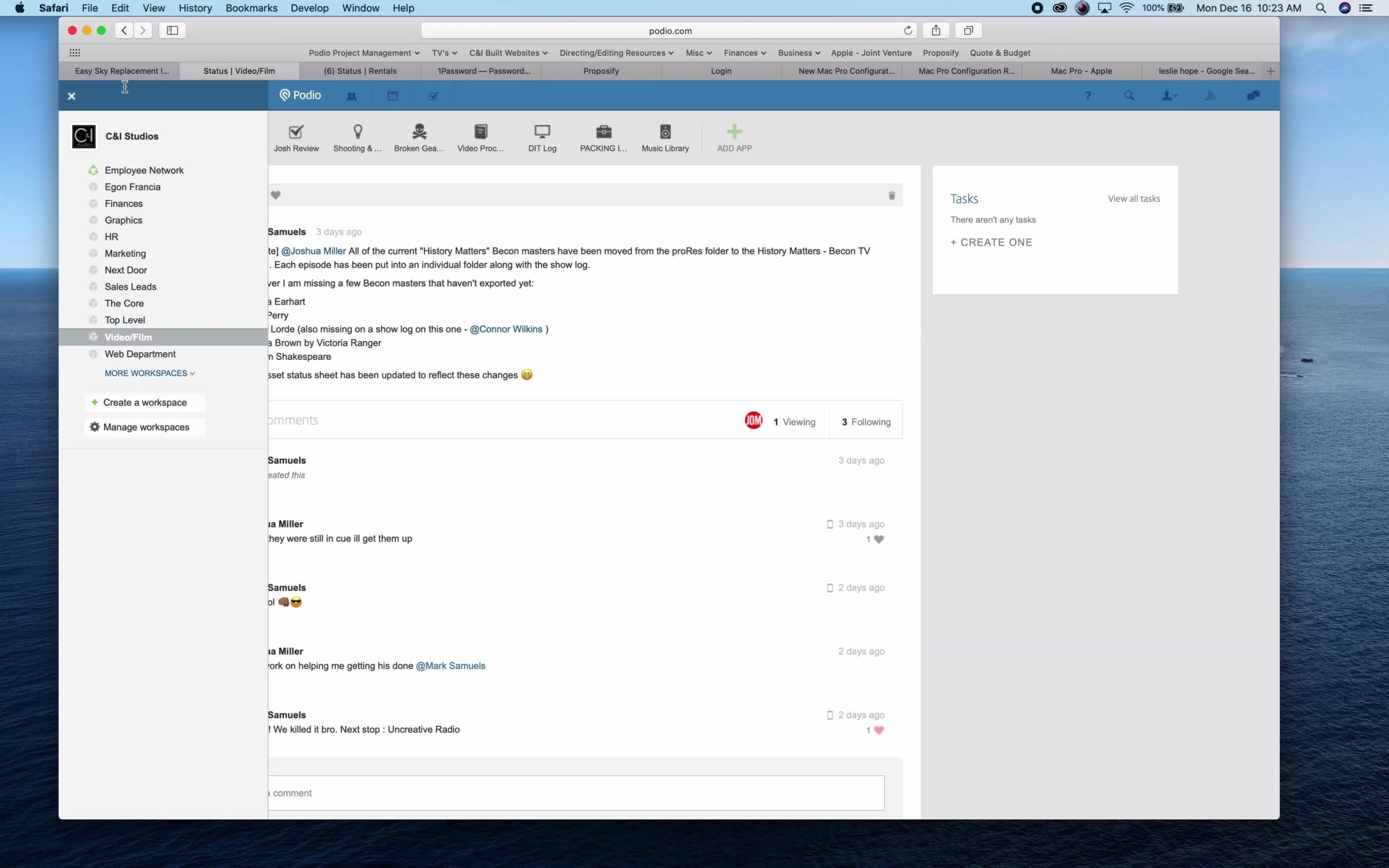Open C&I Built Websites bookmarks dropdown
The height and width of the screenshot is (868, 1389).
tap(508, 53)
